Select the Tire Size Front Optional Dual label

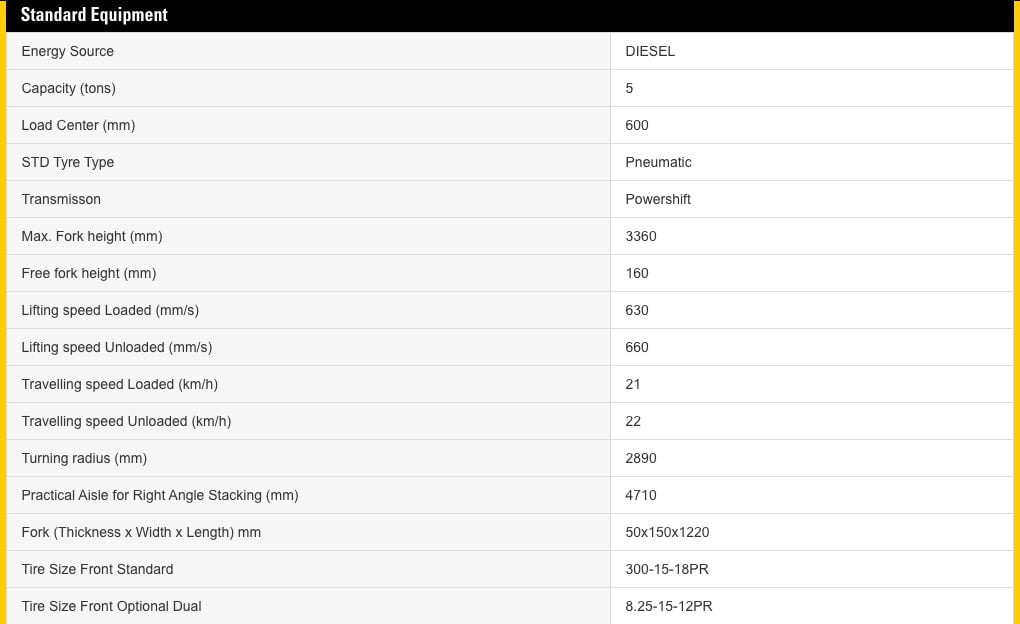112,606
